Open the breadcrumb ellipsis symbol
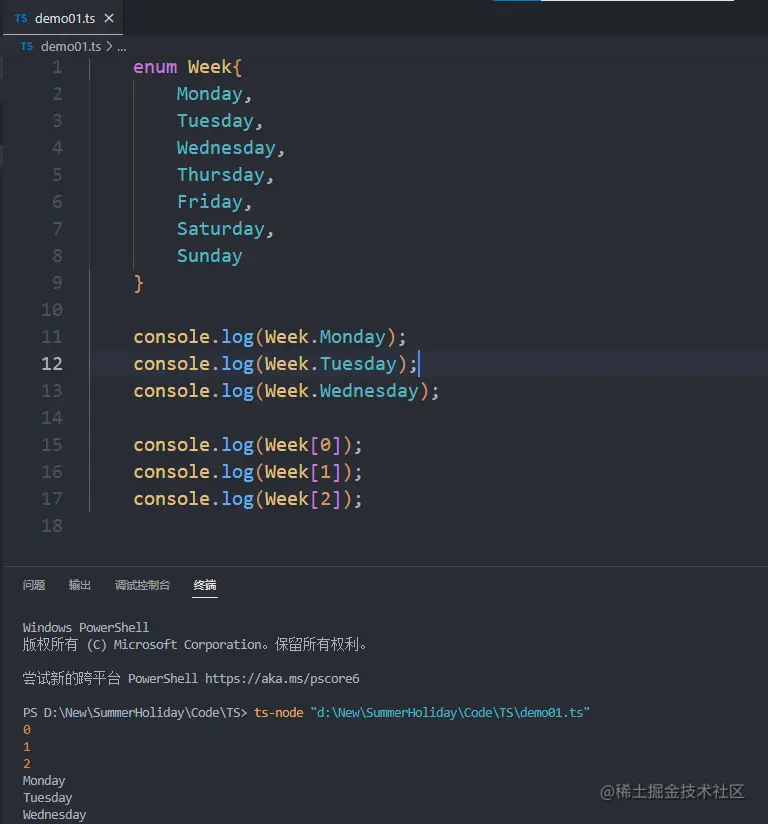768x824 pixels. pos(121,47)
